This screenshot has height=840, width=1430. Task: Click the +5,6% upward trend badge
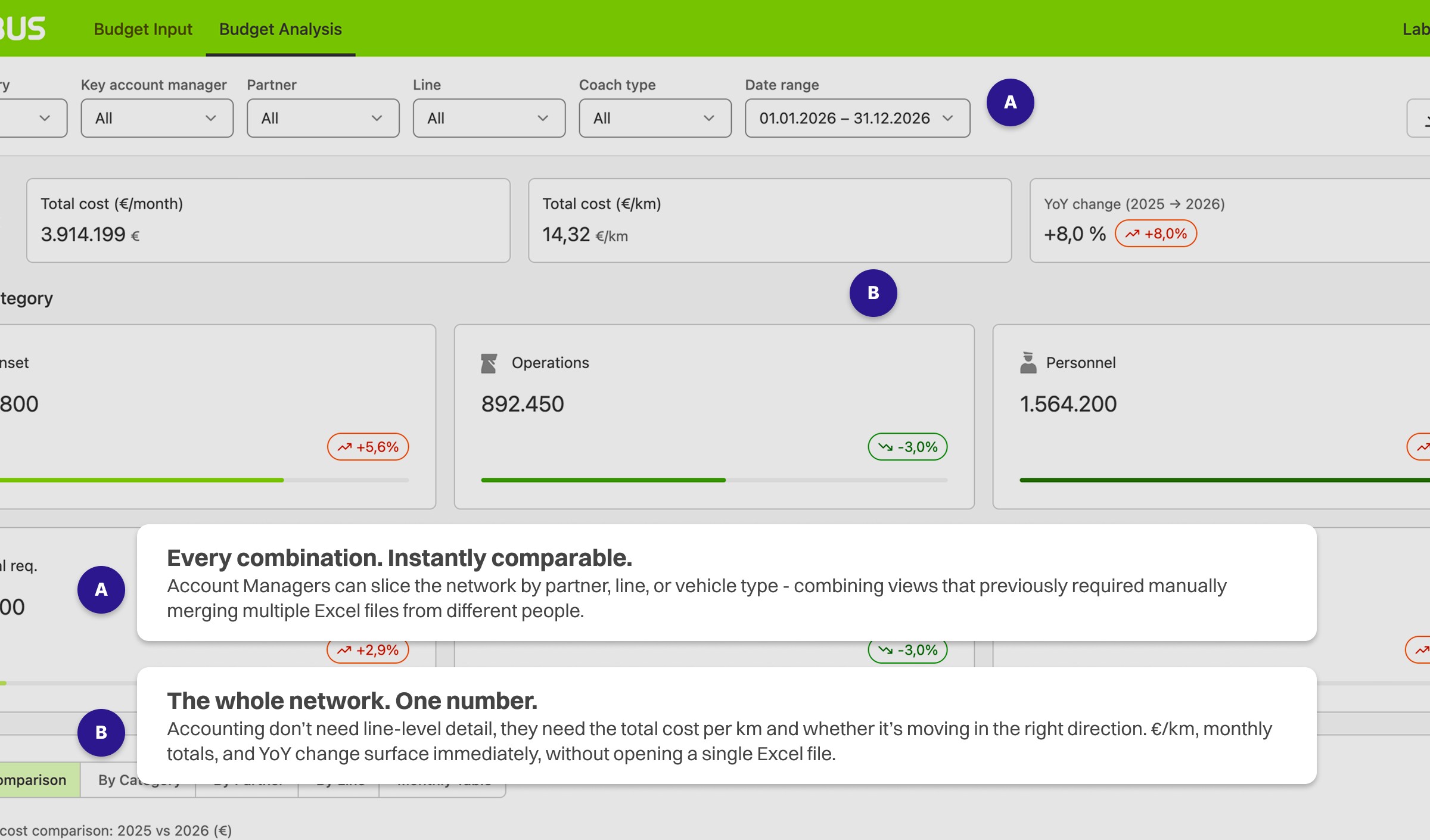coord(368,447)
